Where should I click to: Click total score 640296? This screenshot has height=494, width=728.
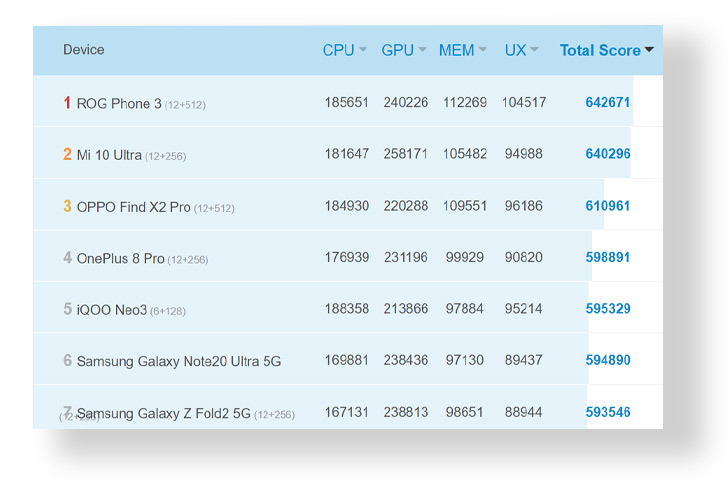(x=608, y=154)
